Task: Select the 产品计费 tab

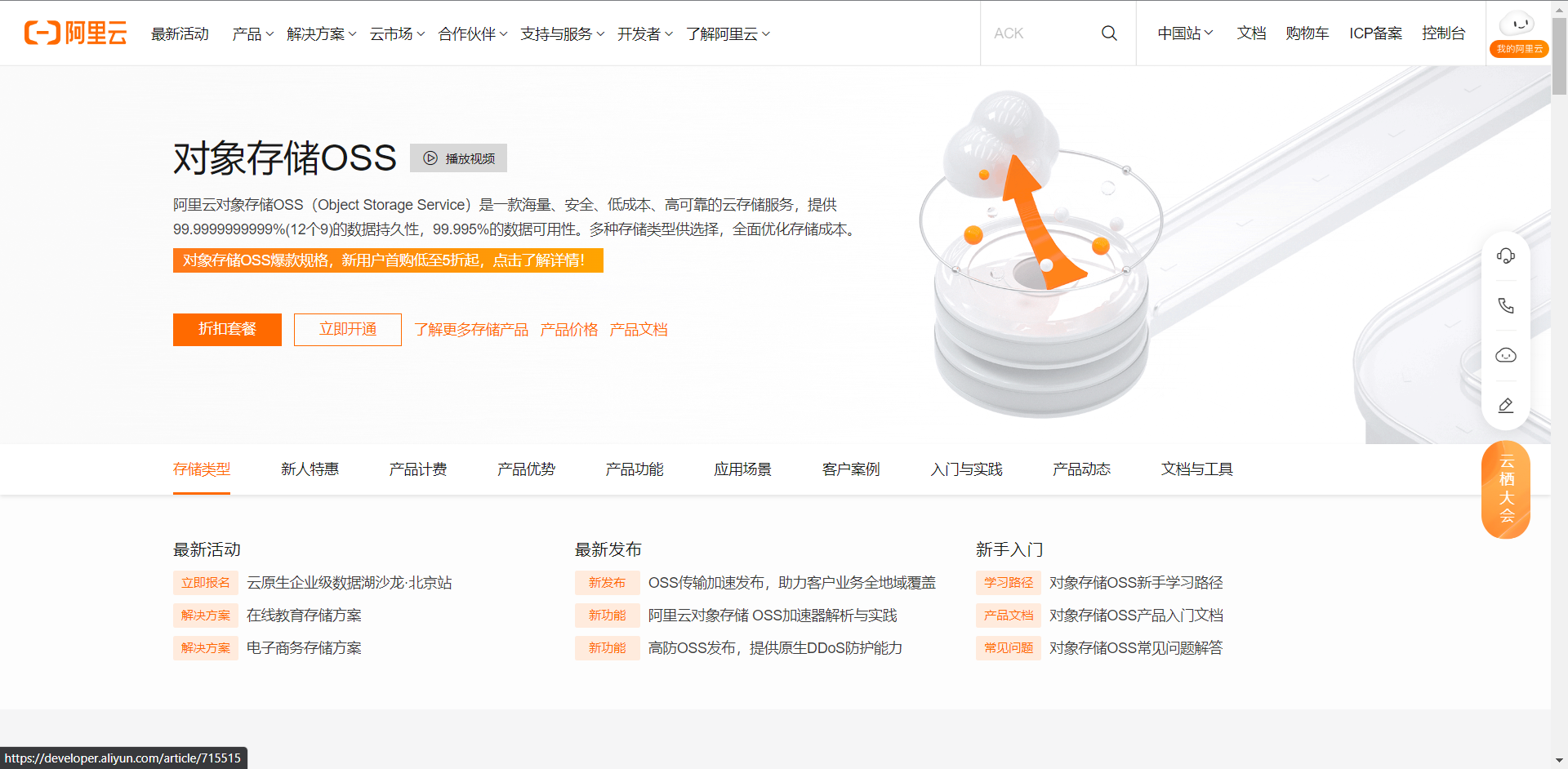Action: coord(418,469)
